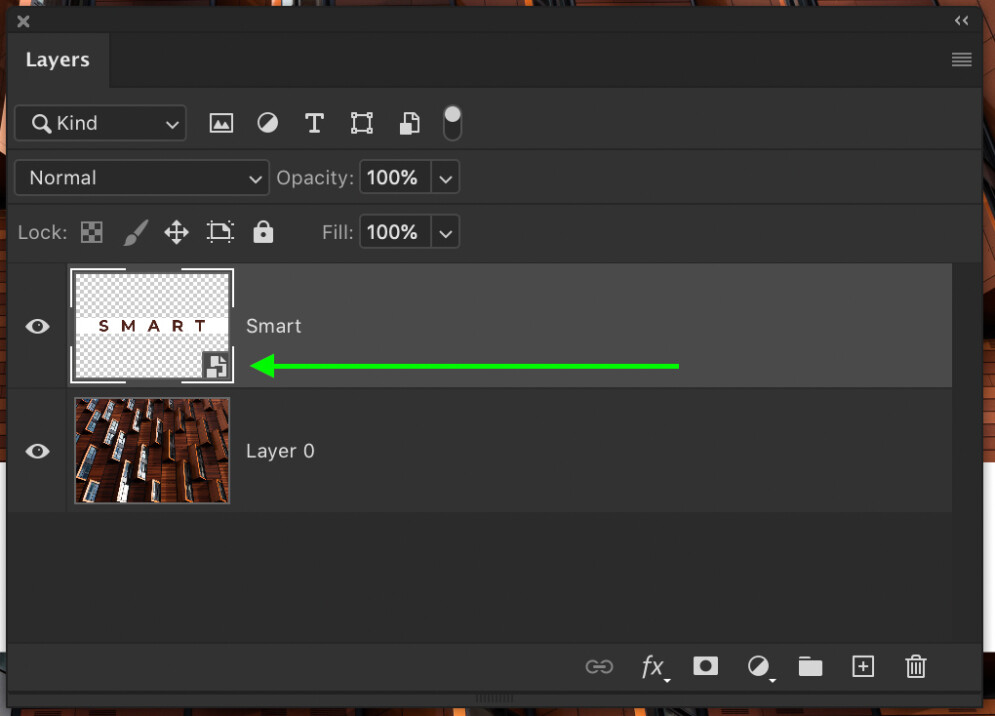Screen dimensions: 995x716
Task: Open the Smart Object thumbnail
Action: [151, 325]
